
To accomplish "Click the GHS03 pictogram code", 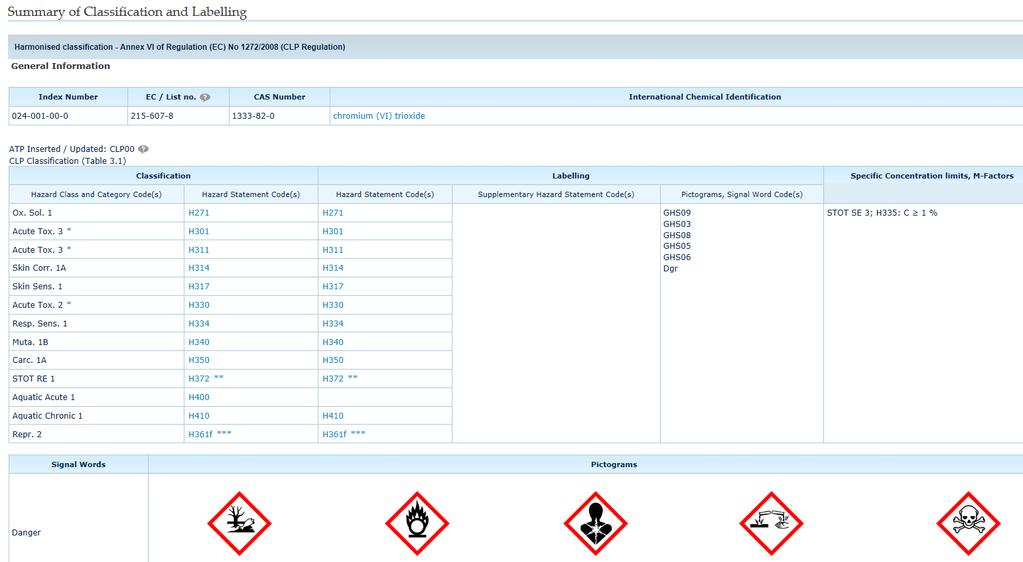I will tap(677, 224).
